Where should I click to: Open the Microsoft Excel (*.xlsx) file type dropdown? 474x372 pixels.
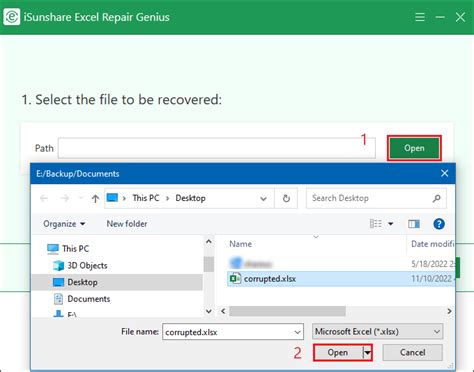point(378,332)
